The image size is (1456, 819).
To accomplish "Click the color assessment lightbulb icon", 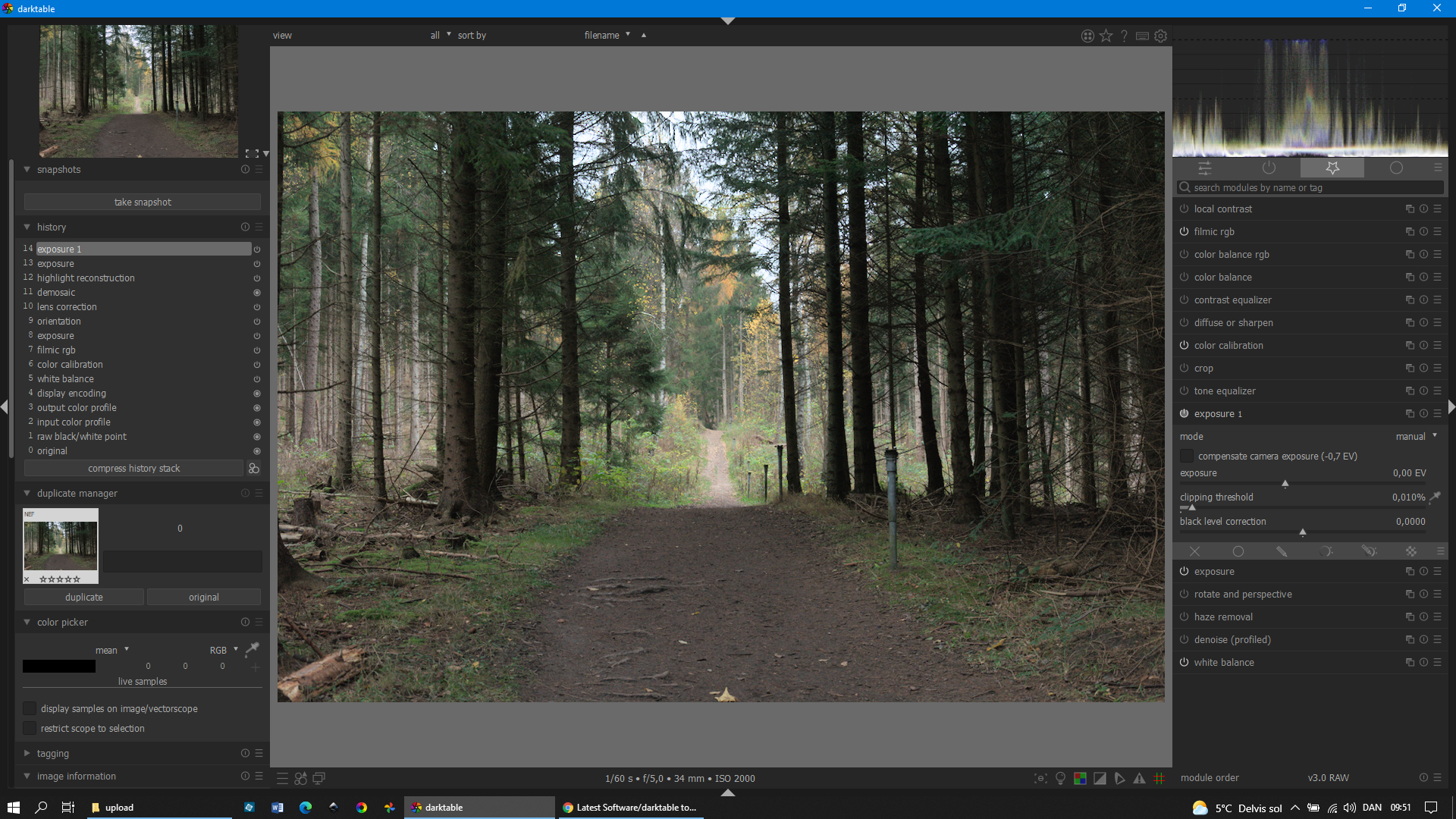I will tap(1060, 778).
